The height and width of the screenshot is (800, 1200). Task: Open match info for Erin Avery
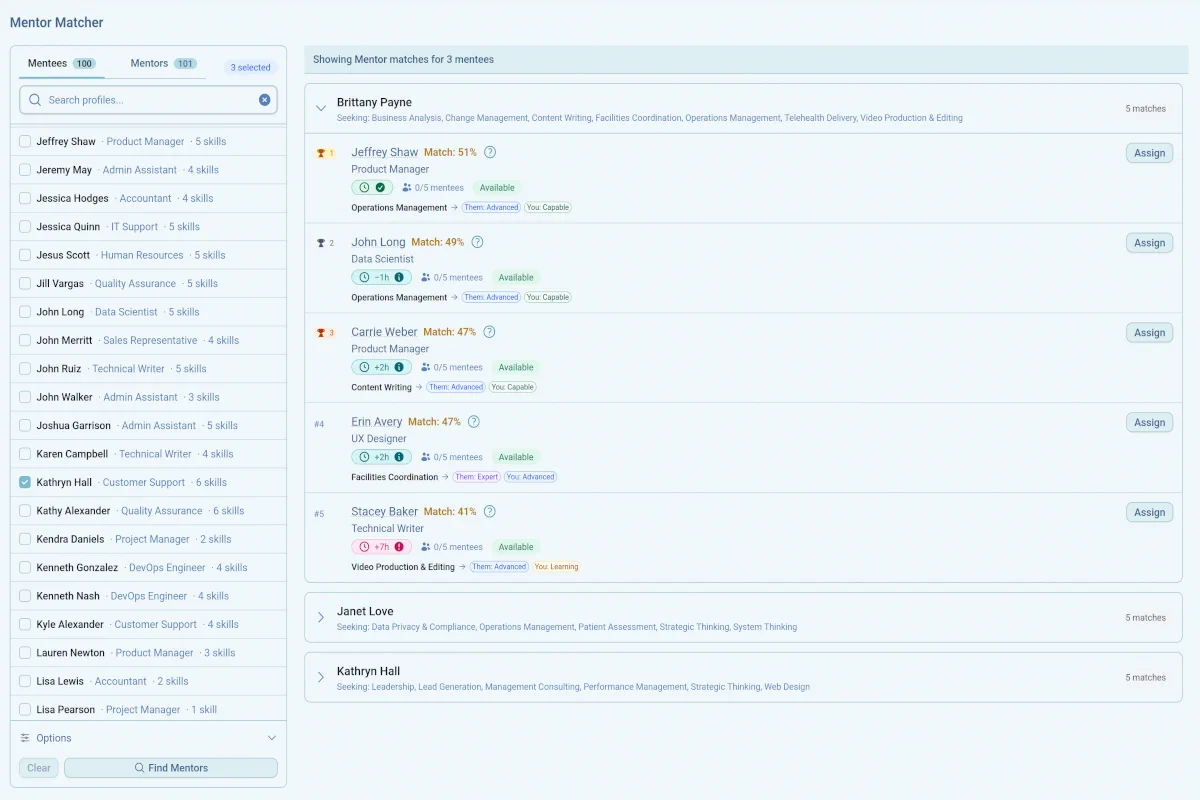click(474, 422)
